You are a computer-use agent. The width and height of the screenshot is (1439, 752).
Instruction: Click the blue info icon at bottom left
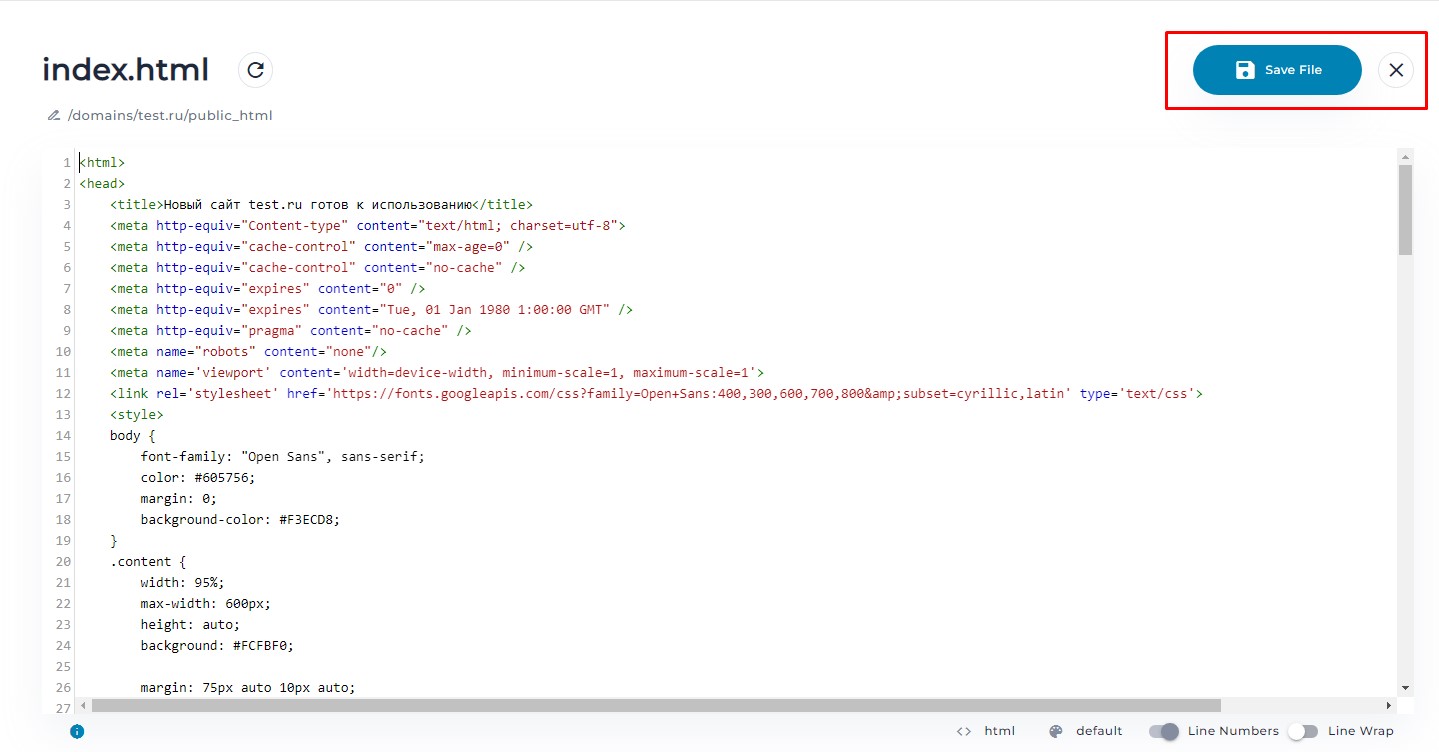point(77,731)
